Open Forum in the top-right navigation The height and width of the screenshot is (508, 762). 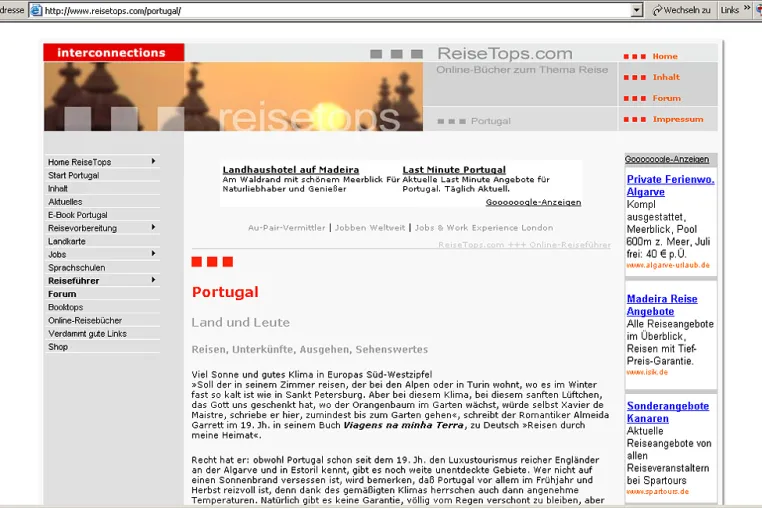coord(666,98)
